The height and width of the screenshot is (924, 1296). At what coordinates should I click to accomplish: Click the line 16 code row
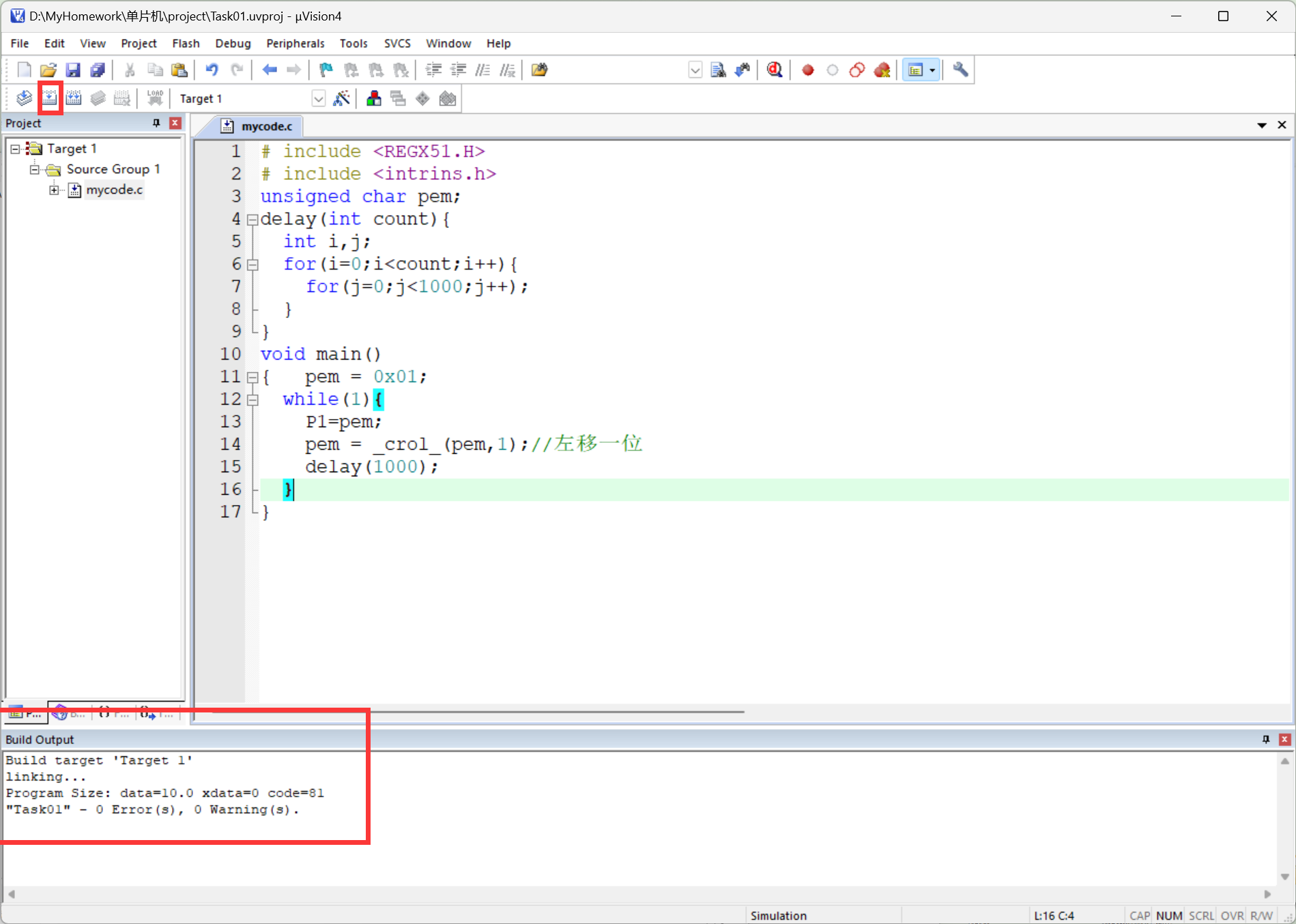774,489
